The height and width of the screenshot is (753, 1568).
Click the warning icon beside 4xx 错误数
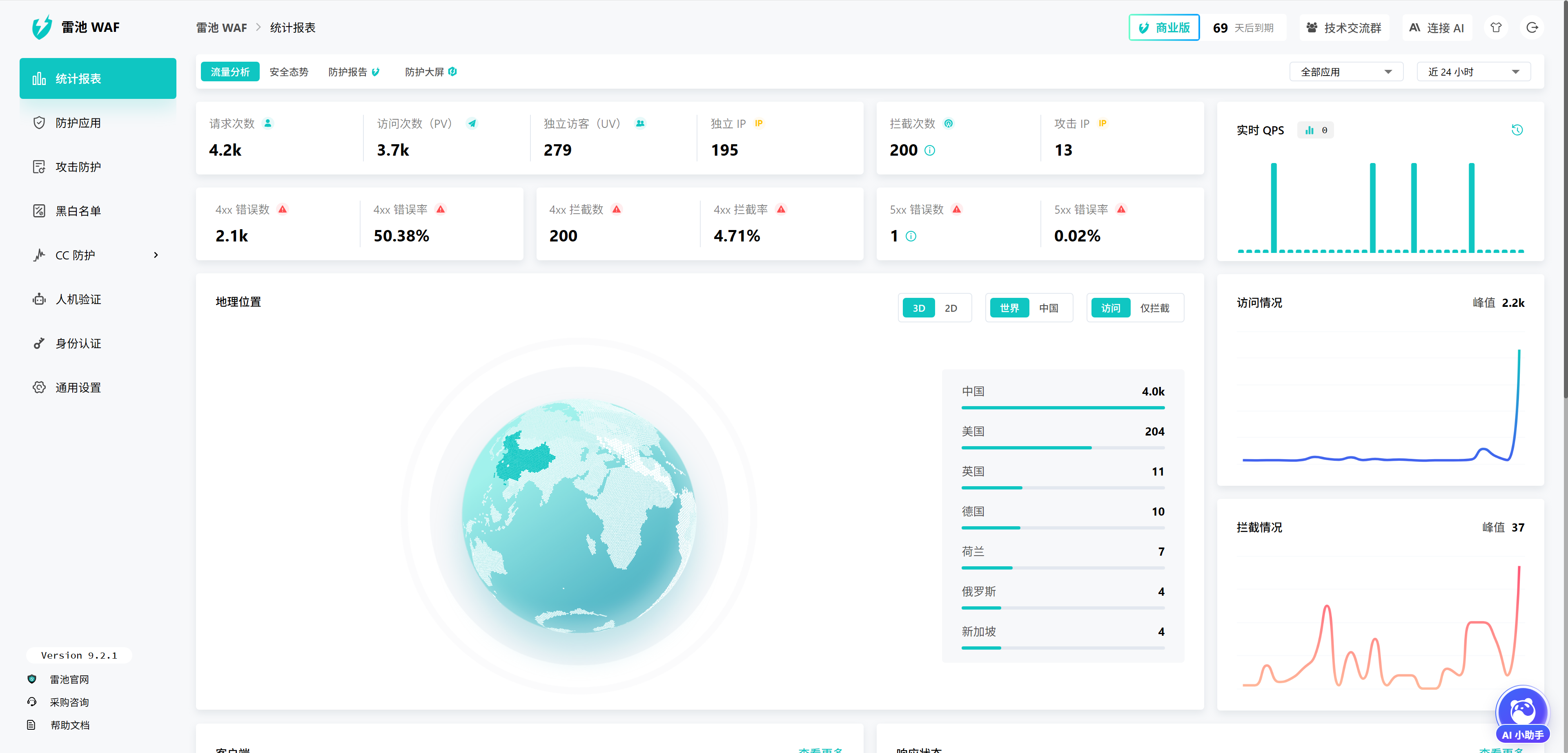[x=283, y=210]
